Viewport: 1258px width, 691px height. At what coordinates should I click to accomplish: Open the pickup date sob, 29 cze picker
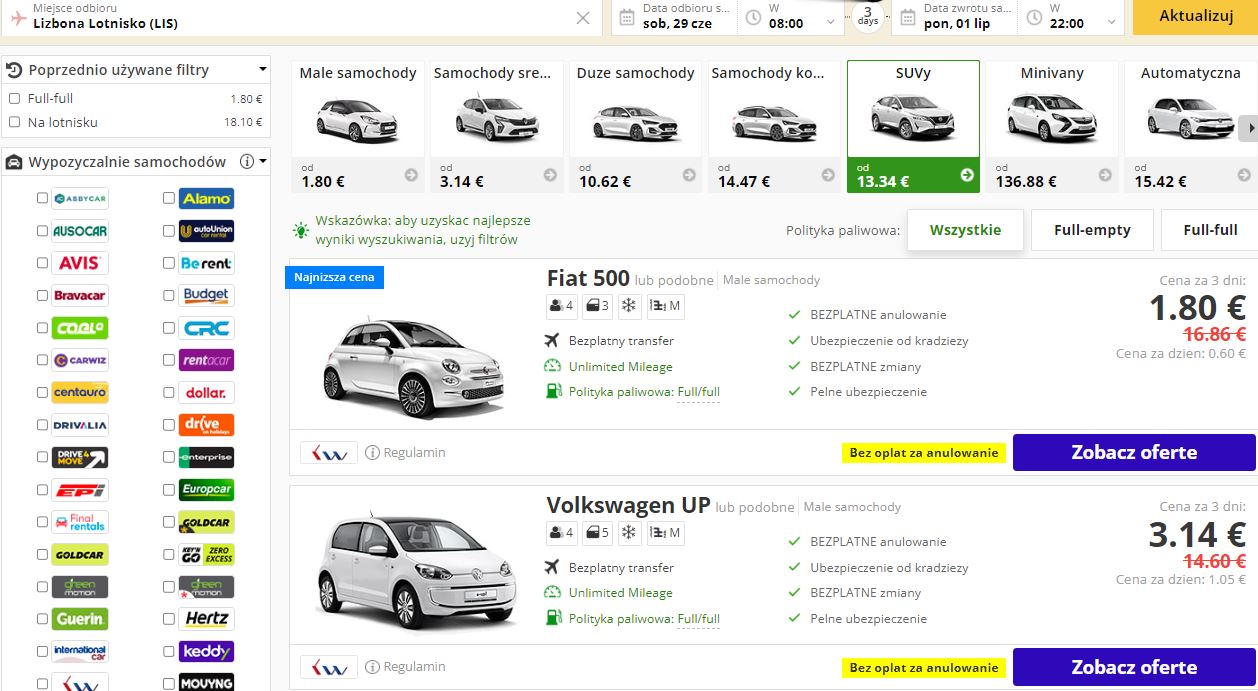[x=675, y=17]
